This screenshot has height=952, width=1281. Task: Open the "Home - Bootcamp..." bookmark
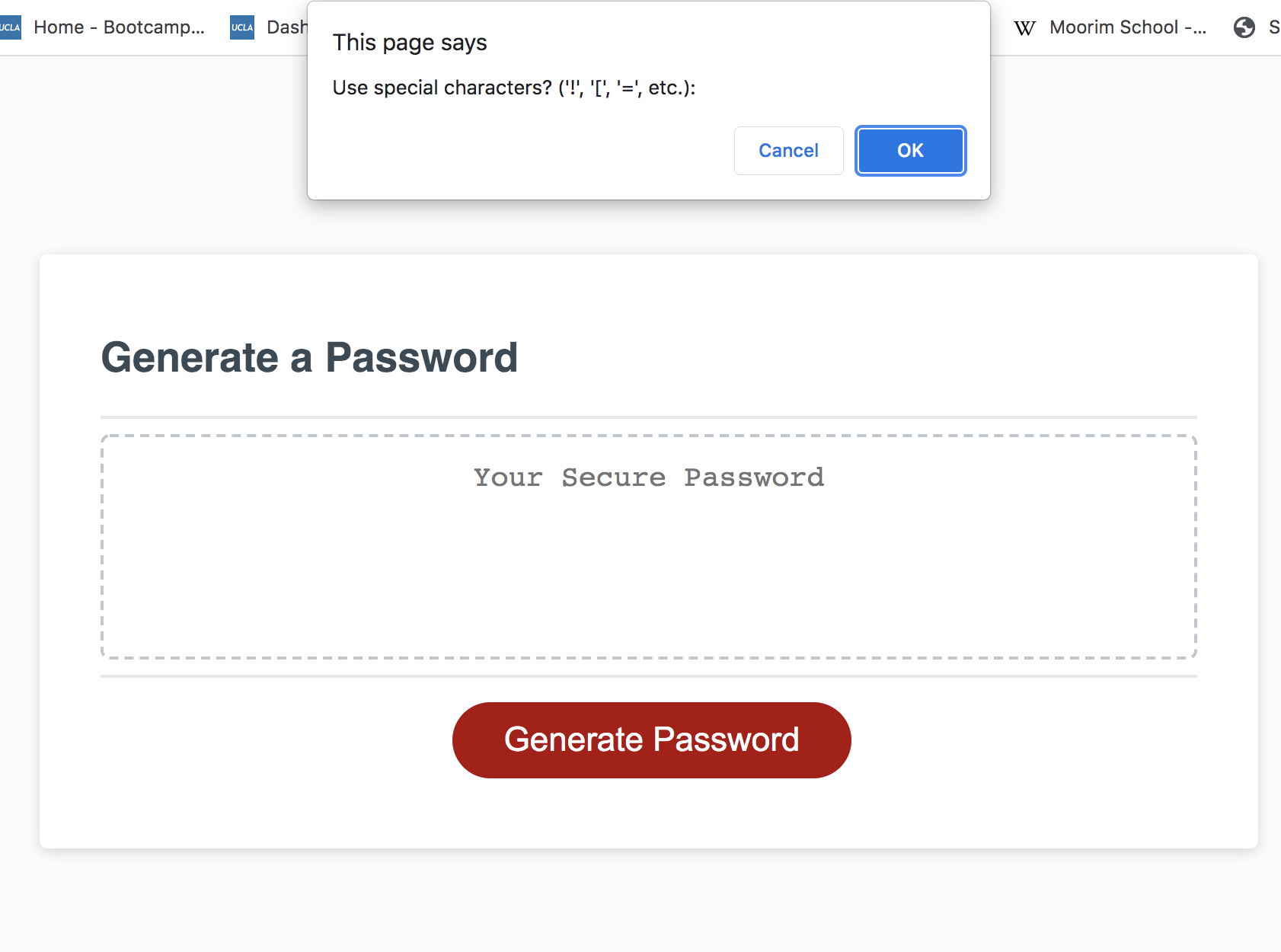click(x=118, y=27)
